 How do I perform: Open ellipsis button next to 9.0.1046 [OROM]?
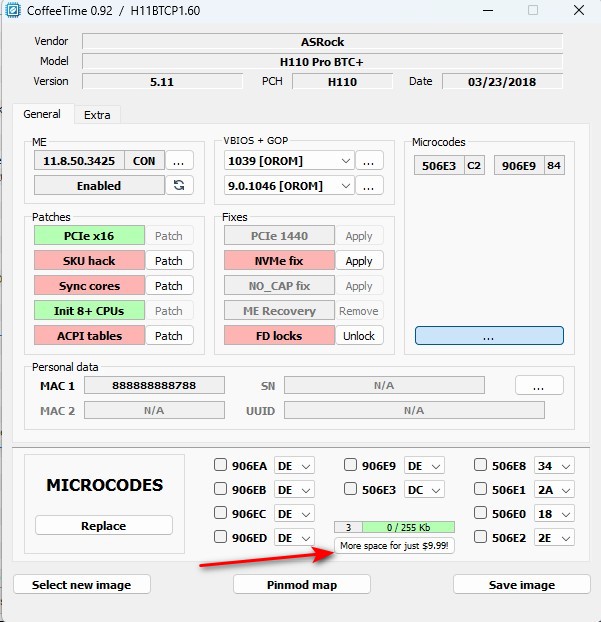click(369, 185)
